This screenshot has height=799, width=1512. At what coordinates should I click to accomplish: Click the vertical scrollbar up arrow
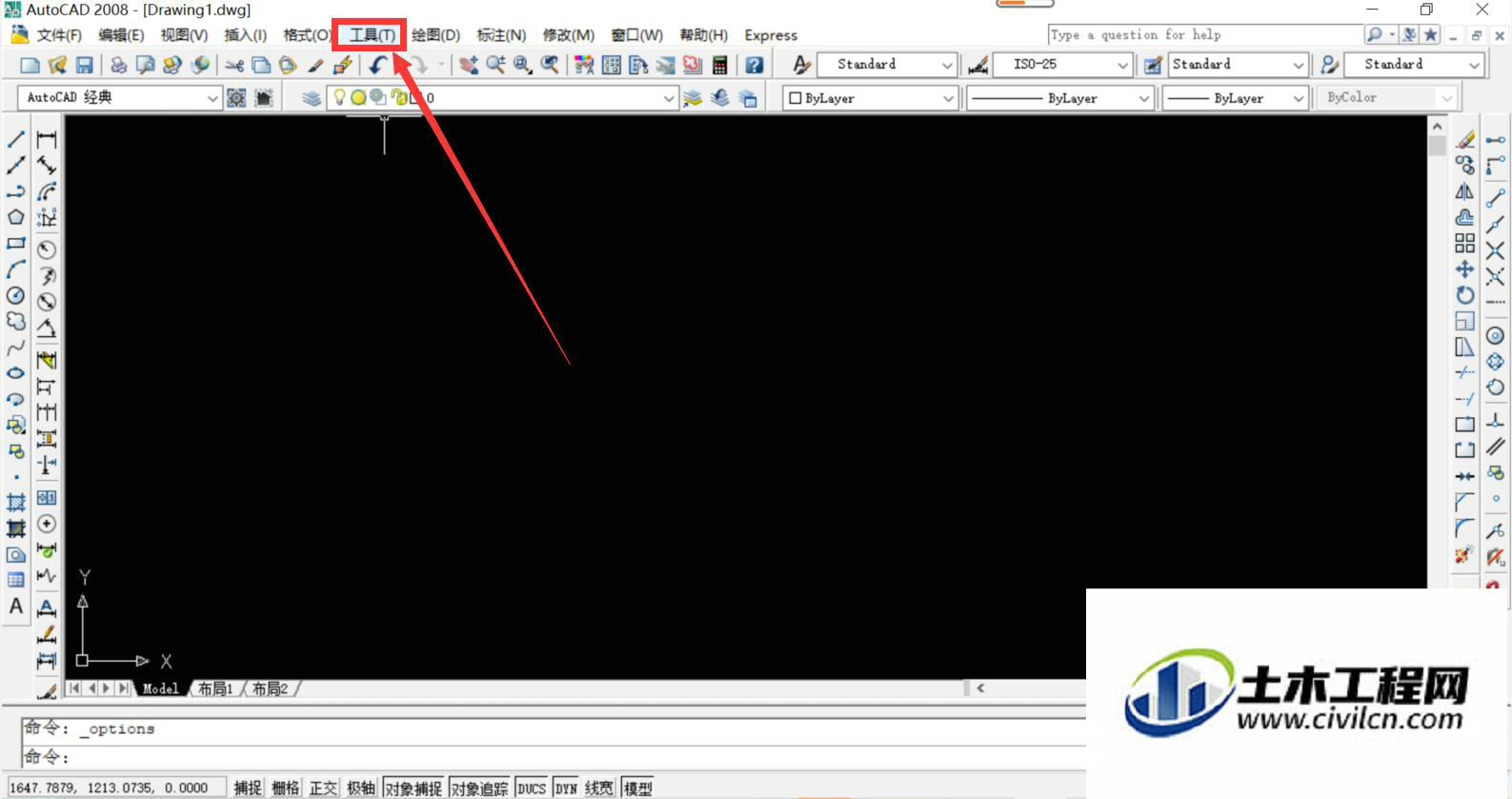tap(1437, 126)
